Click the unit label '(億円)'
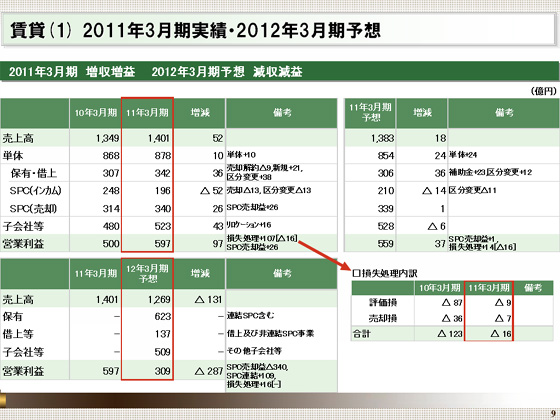 tap(544, 91)
